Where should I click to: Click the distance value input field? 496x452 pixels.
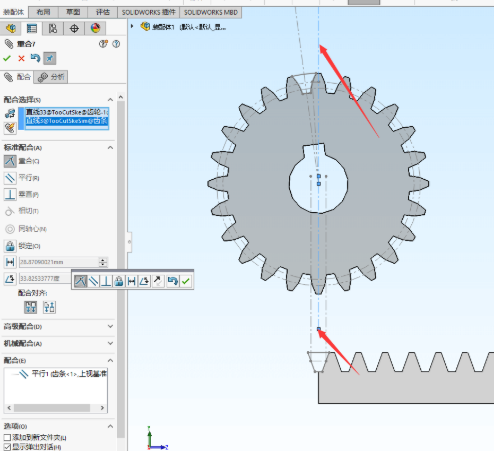[59, 262]
